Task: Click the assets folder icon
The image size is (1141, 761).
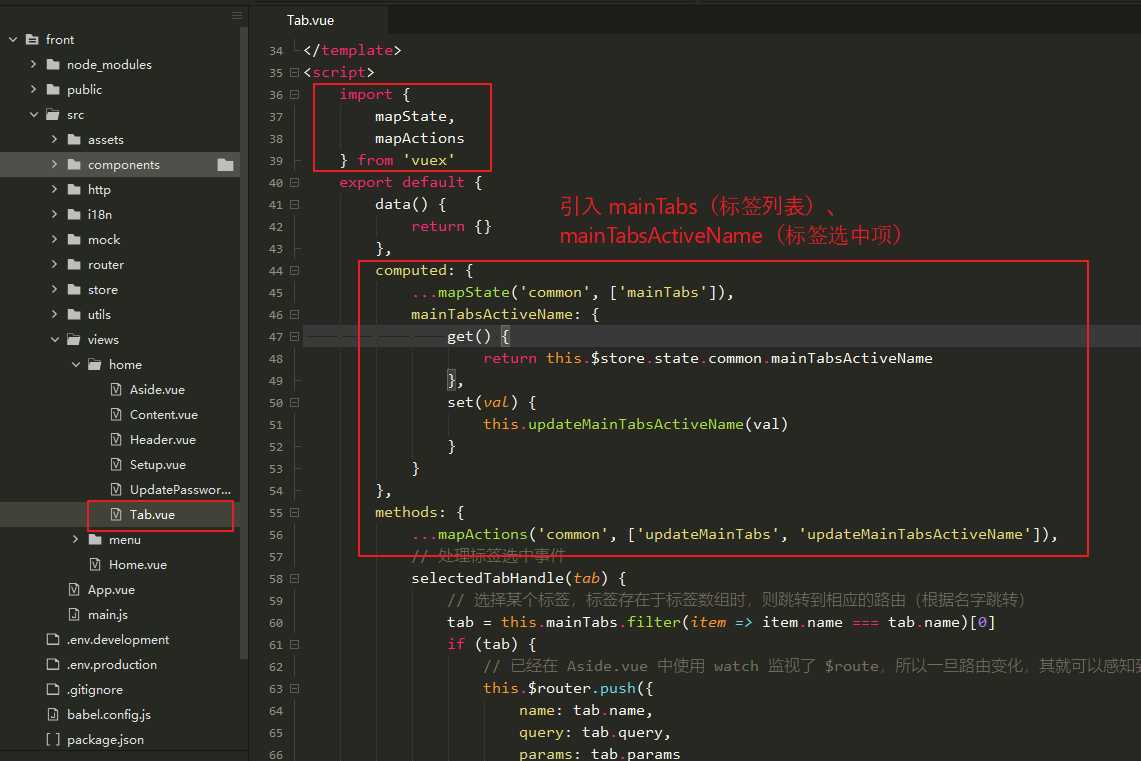Action: coord(74,139)
